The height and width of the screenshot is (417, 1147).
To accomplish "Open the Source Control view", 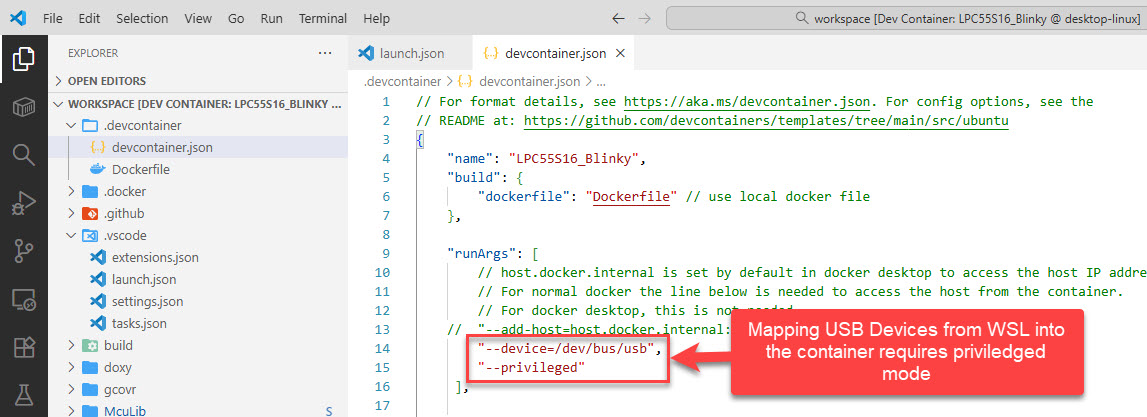I will click(23, 251).
